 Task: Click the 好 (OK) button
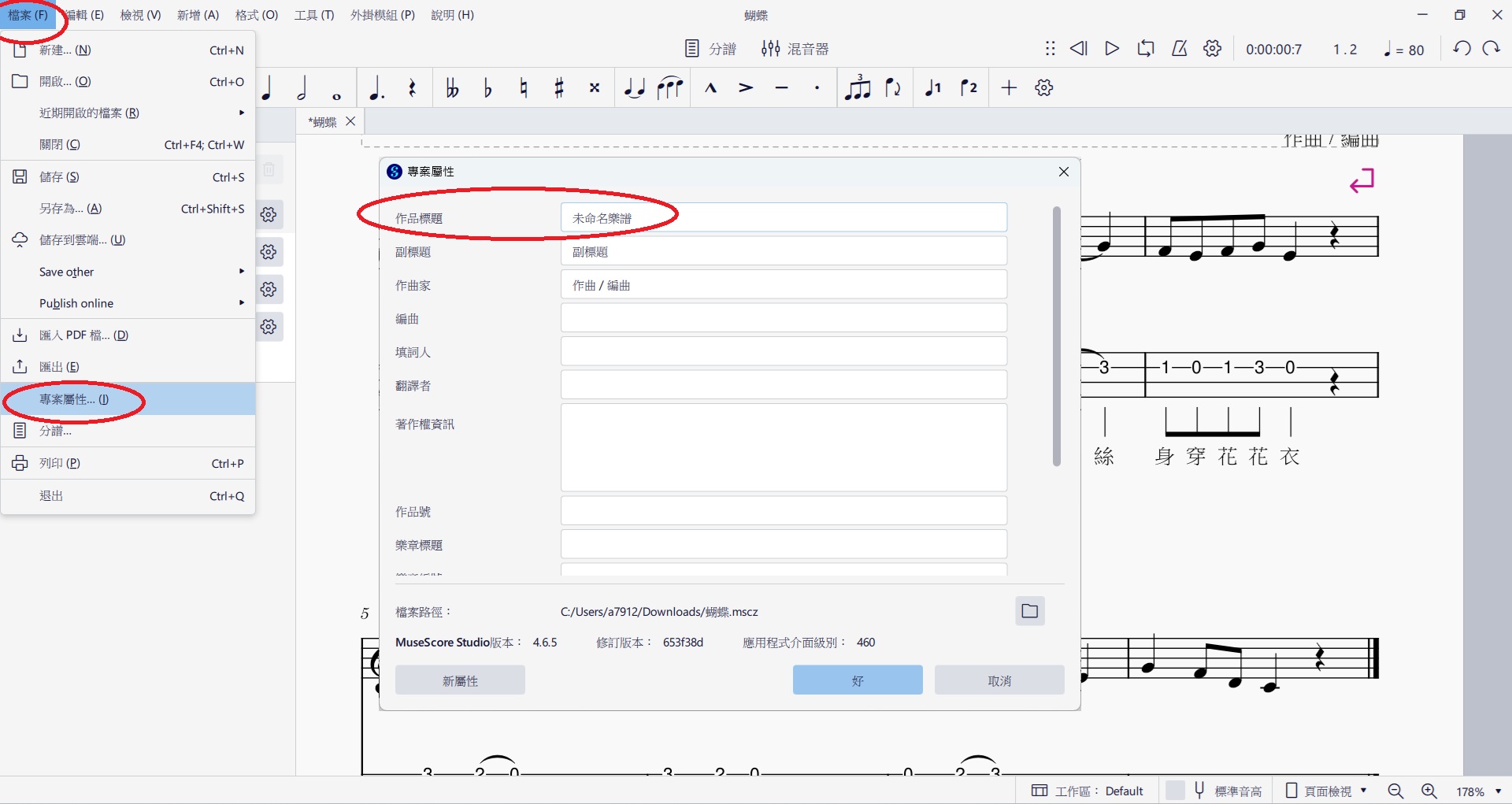(x=857, y=680)
